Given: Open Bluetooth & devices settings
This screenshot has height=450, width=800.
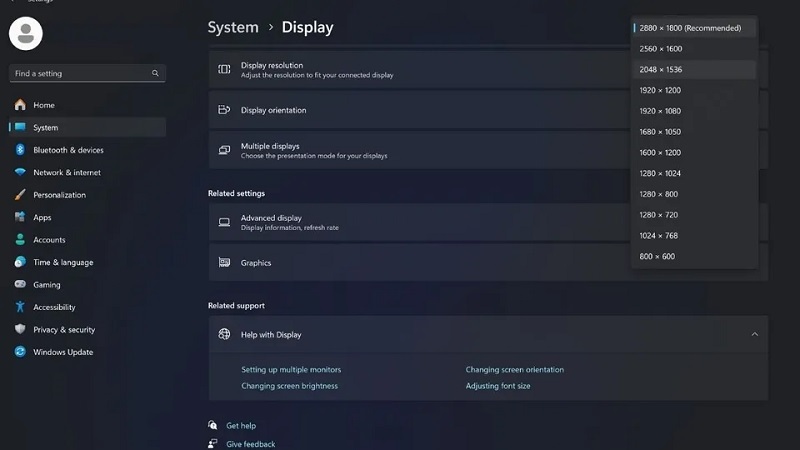Looking at the screenshot, I should tap(87, 149).
